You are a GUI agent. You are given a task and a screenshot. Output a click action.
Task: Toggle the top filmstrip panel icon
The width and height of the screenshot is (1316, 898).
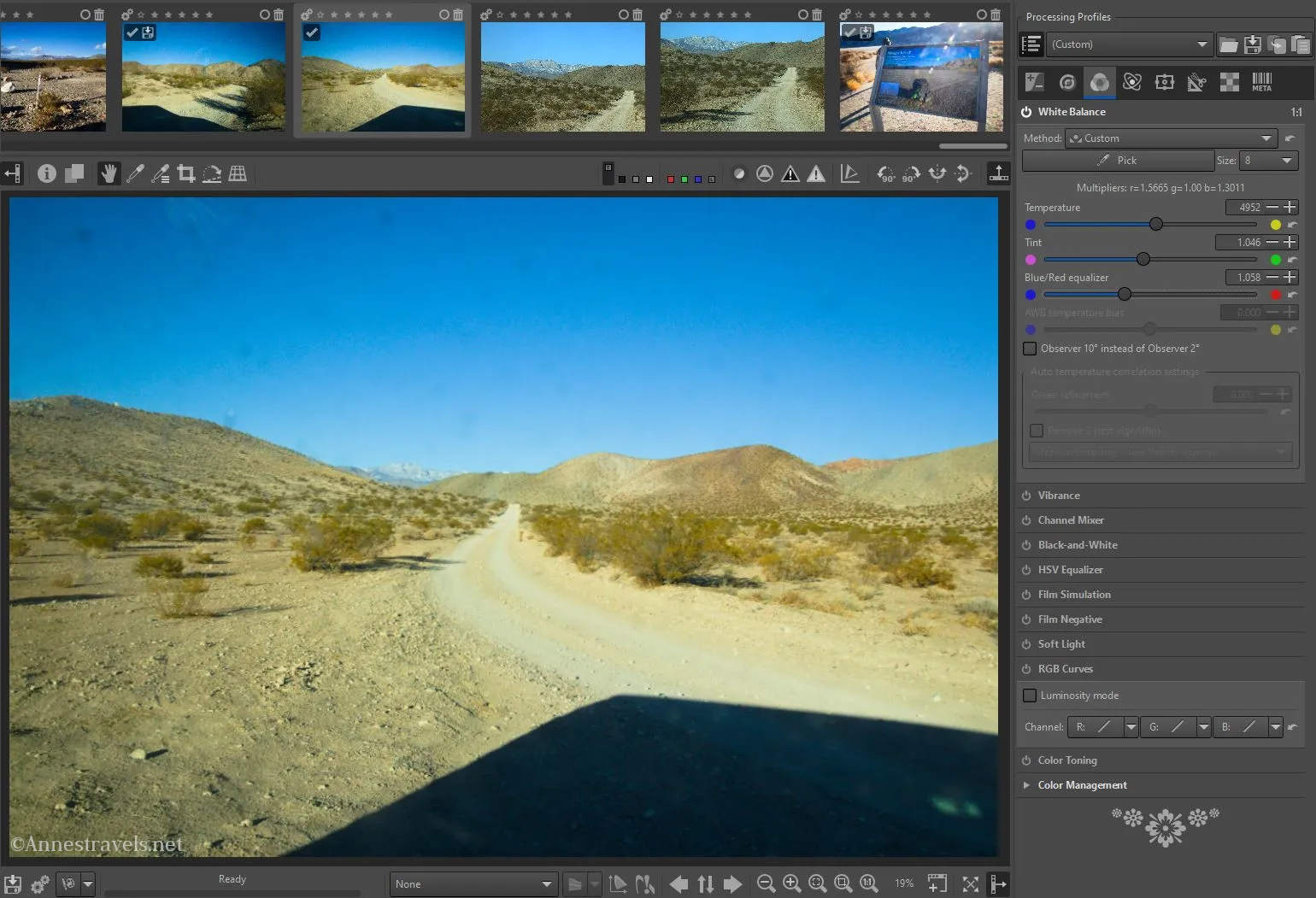point(998,174)
